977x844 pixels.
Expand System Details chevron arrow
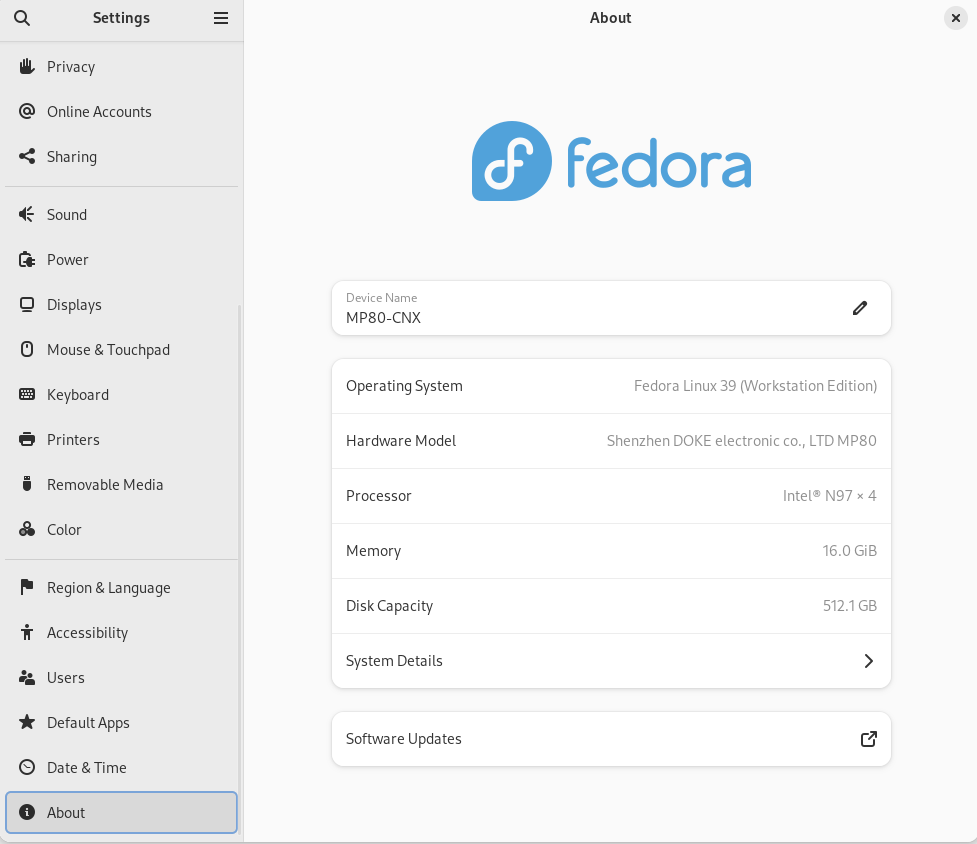(x=869, y=661)
